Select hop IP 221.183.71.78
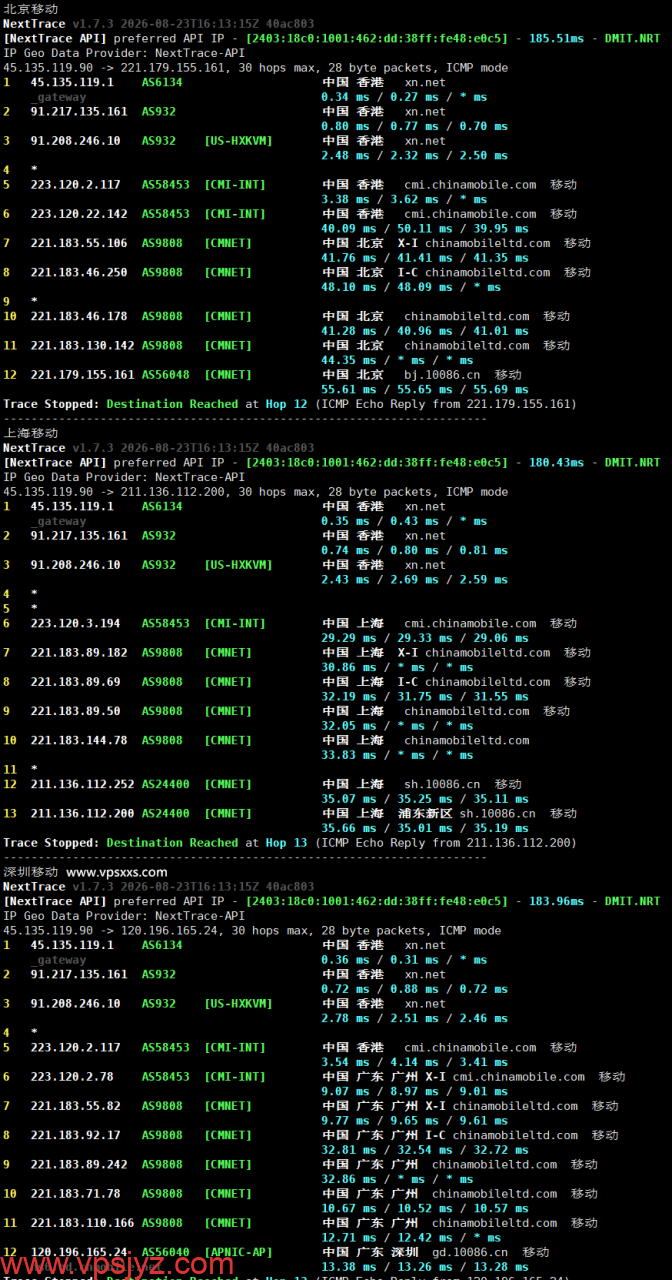672x1280 pixels. click(75, 1194)
